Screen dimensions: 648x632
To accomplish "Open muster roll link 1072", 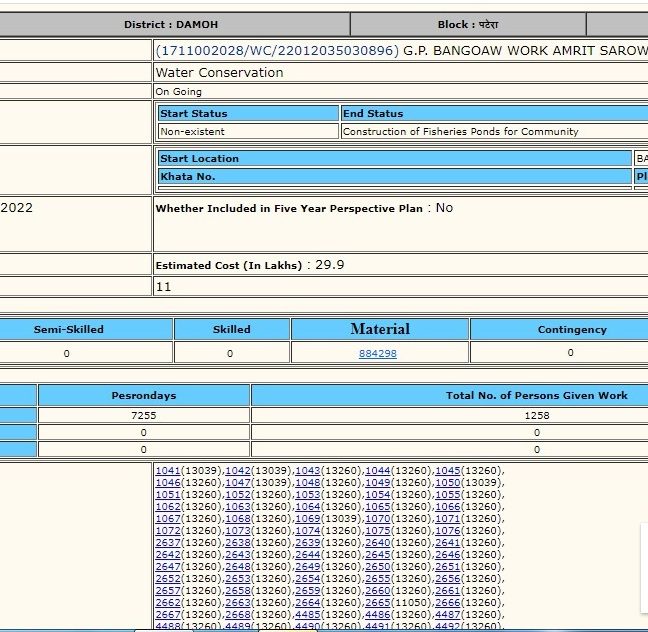I will (168, 530).
